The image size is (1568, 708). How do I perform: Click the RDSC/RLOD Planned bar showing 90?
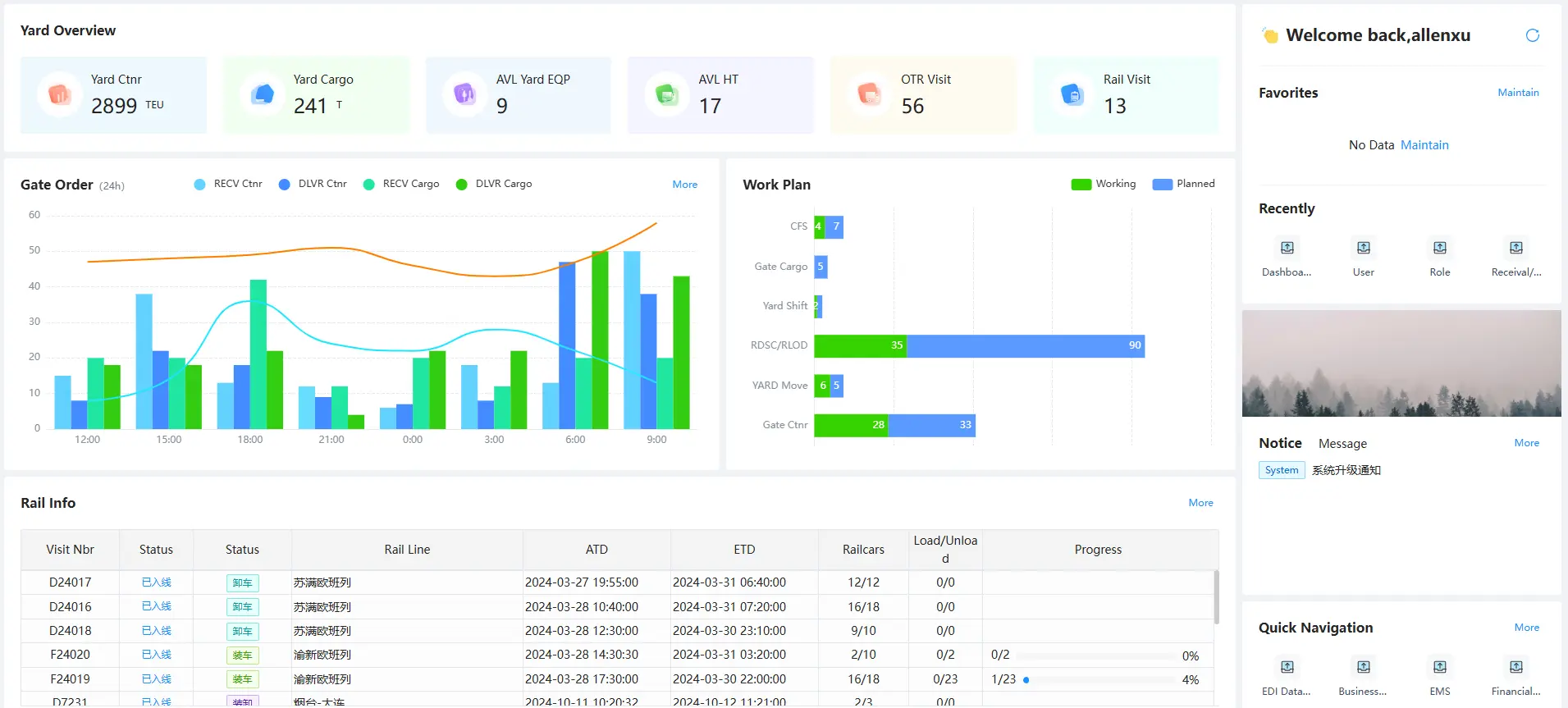tap(1026, 345)
